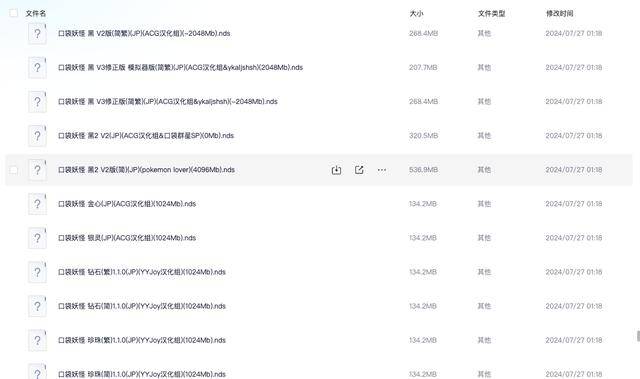Click file icon of 口袋妖怪 珍珠(繁) nds

(x=37, y=340)
